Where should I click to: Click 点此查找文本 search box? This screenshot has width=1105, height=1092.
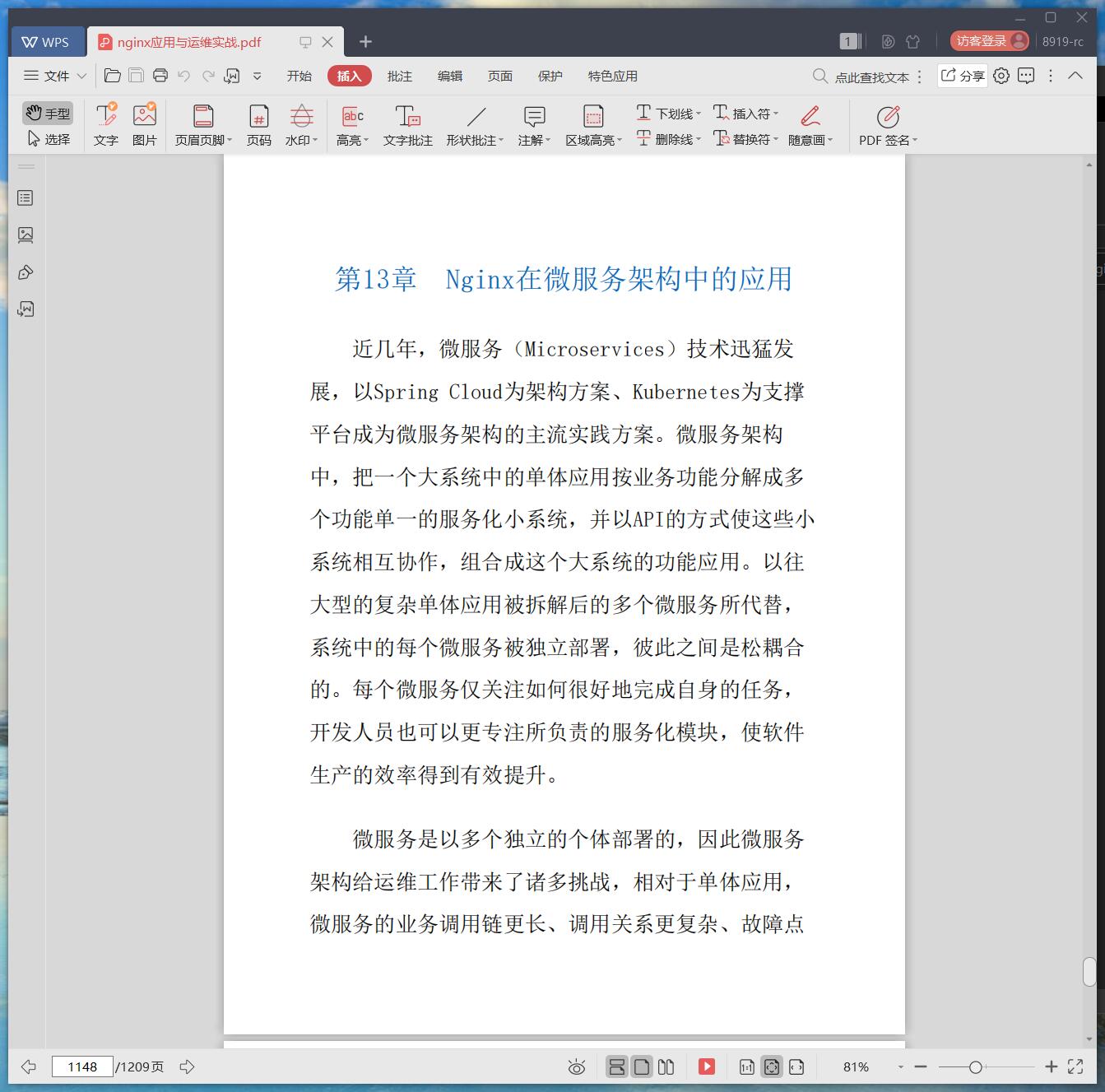tap(861, 77)
